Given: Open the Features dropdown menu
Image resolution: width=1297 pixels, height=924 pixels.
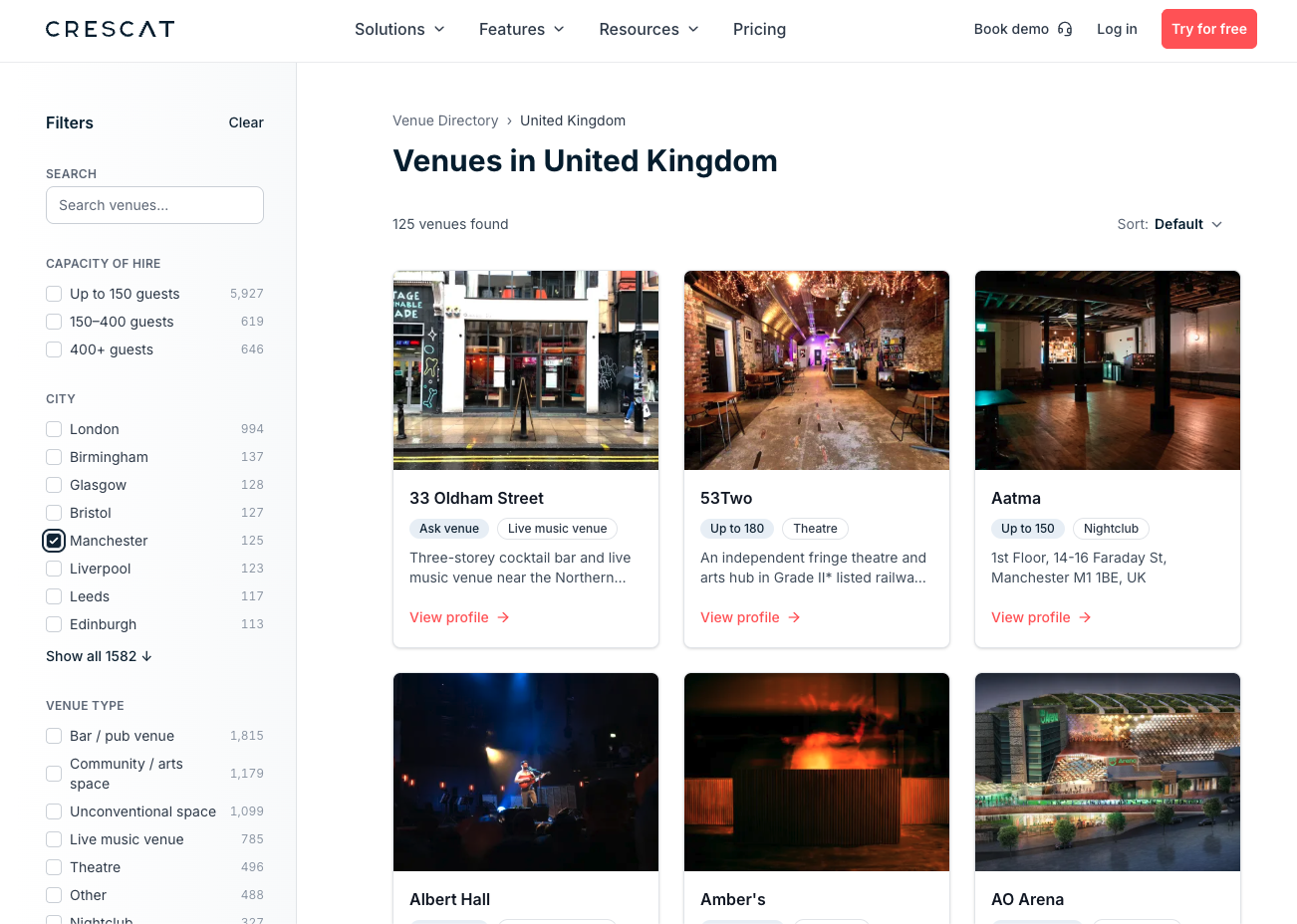Looking at the screenshot, I should pyautogui.click(x=521, y=29).
